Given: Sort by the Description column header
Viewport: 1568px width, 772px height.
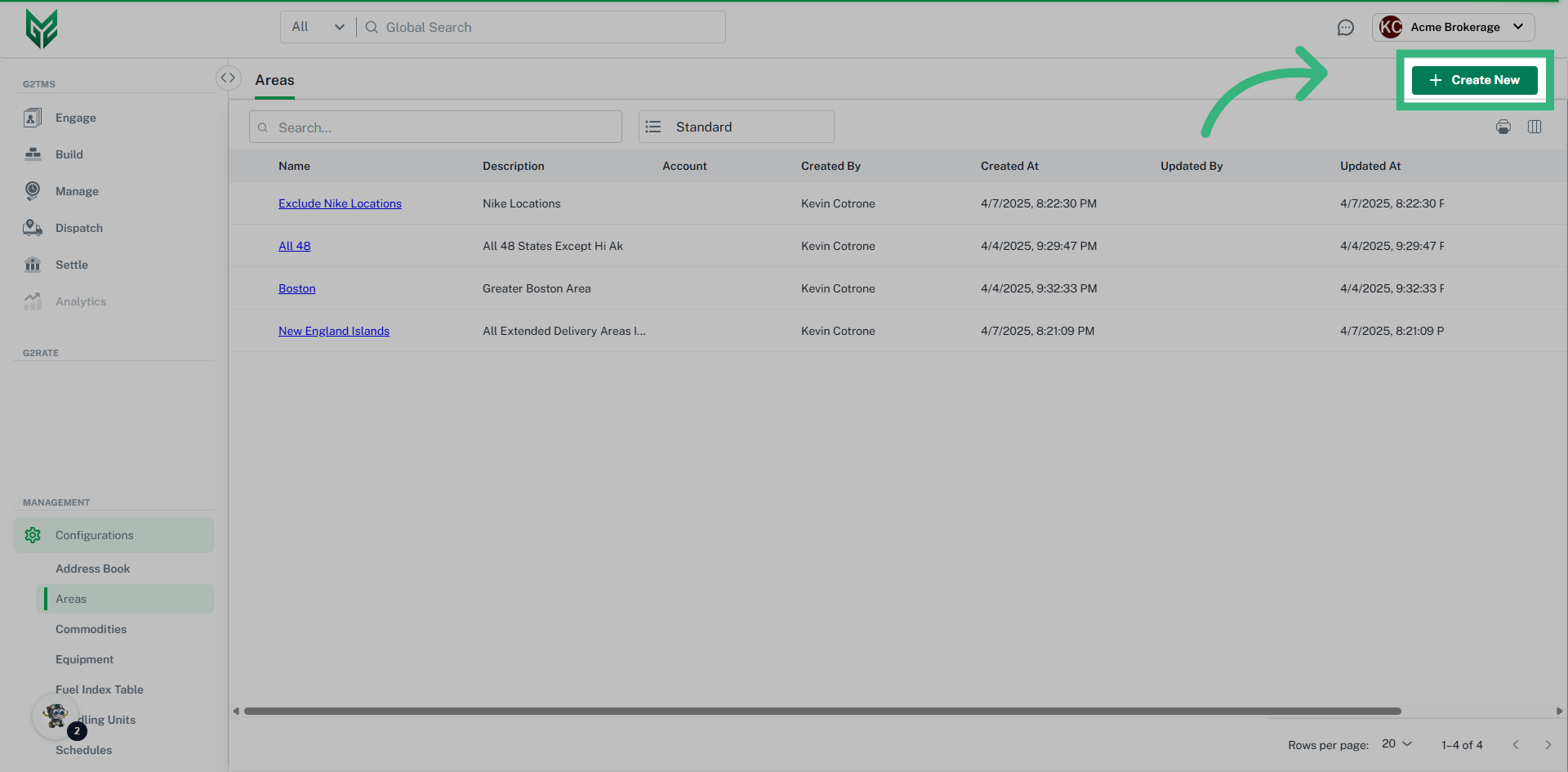Looking at the screenshot, I should 513,166.
